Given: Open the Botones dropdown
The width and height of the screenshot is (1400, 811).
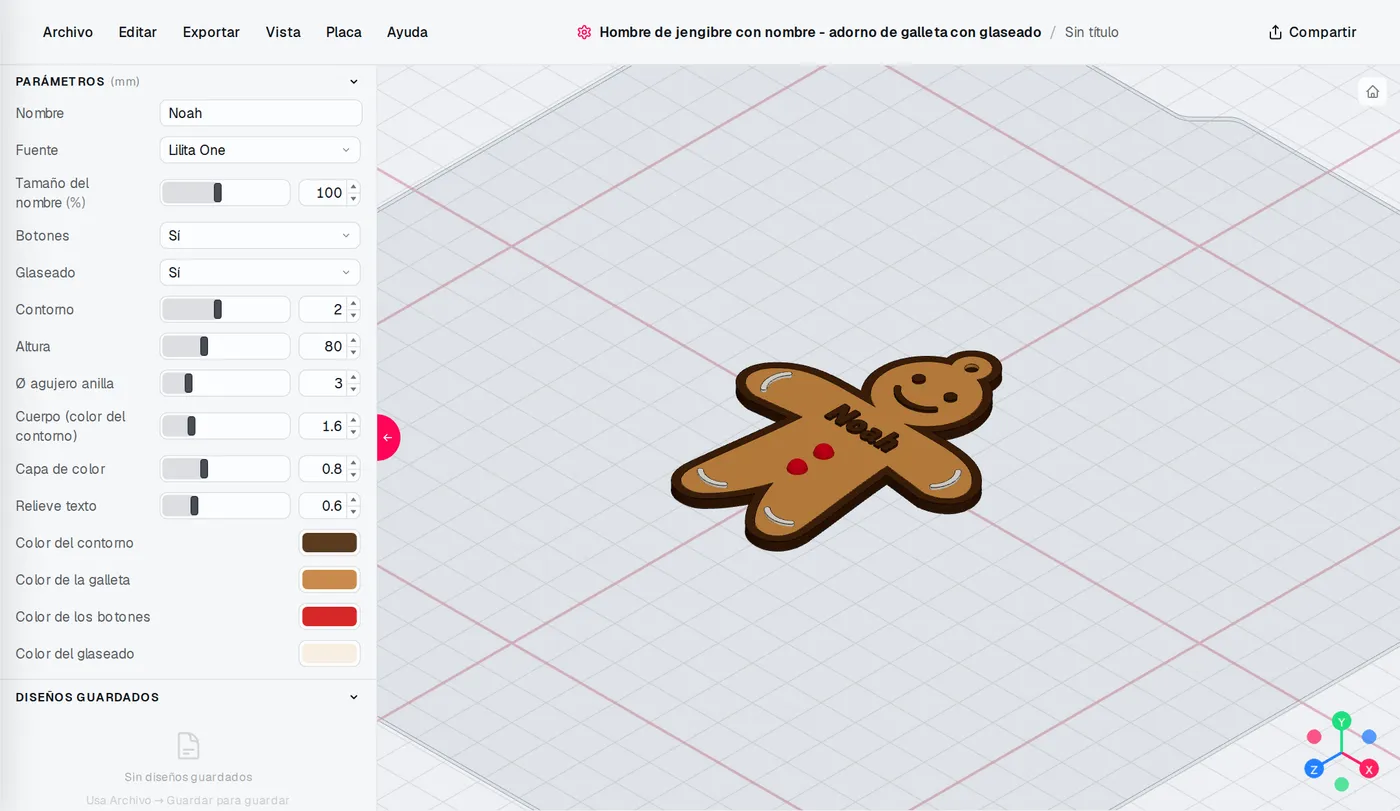Looking at the screenshot, I should point(260,236).
